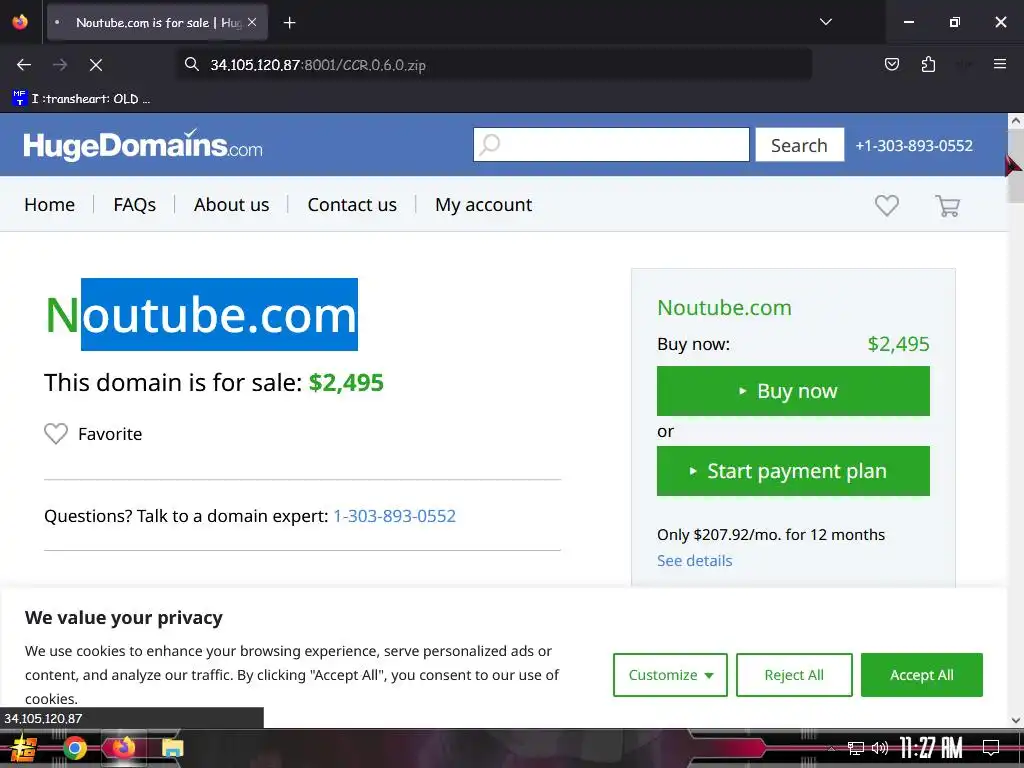Go to the Home menu item
This screenshot has width=1024, height=768.
(x=50, y=204)
